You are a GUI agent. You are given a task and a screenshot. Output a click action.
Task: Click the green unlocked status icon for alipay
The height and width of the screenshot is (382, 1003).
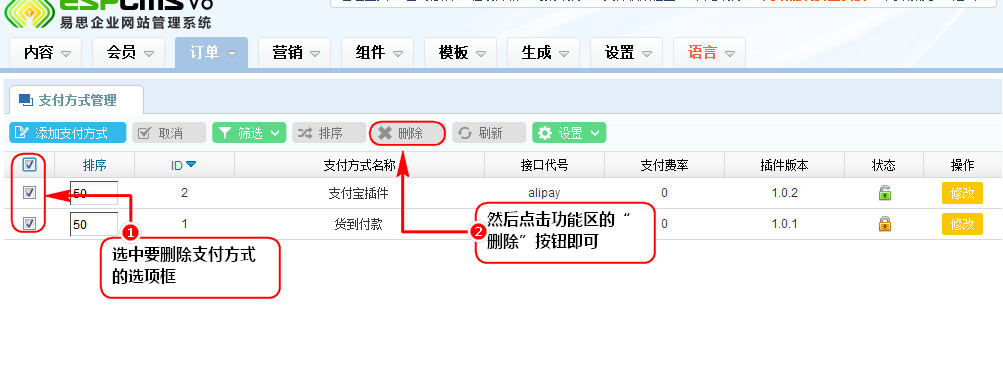point(885,193)
